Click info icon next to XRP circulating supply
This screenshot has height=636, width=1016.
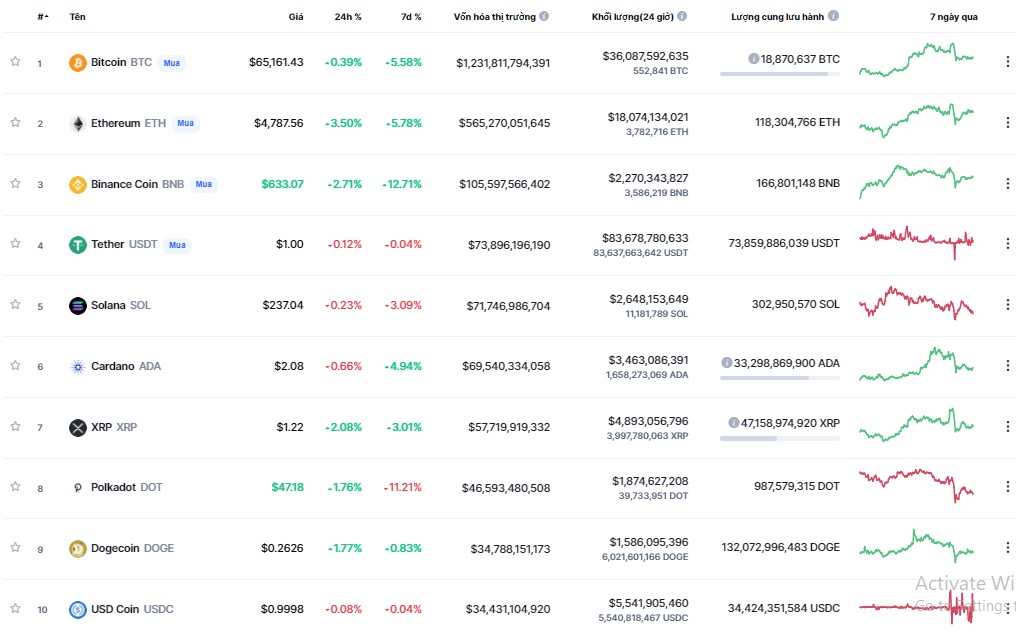coord(734,423)
